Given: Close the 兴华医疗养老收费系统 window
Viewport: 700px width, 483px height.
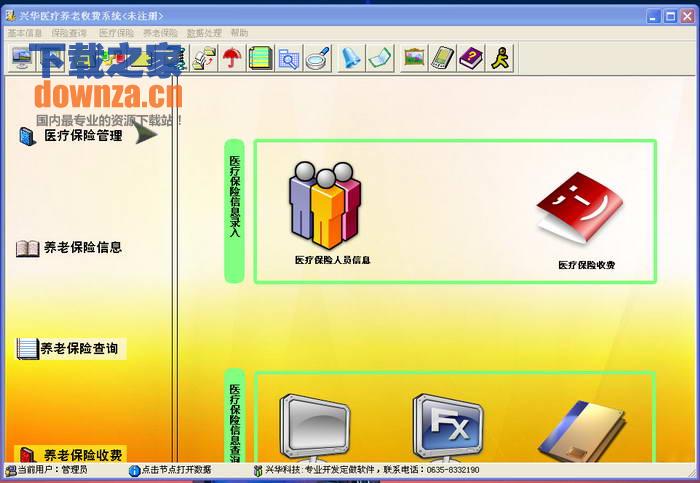Looking at the screenshot, I should point(688,17).
